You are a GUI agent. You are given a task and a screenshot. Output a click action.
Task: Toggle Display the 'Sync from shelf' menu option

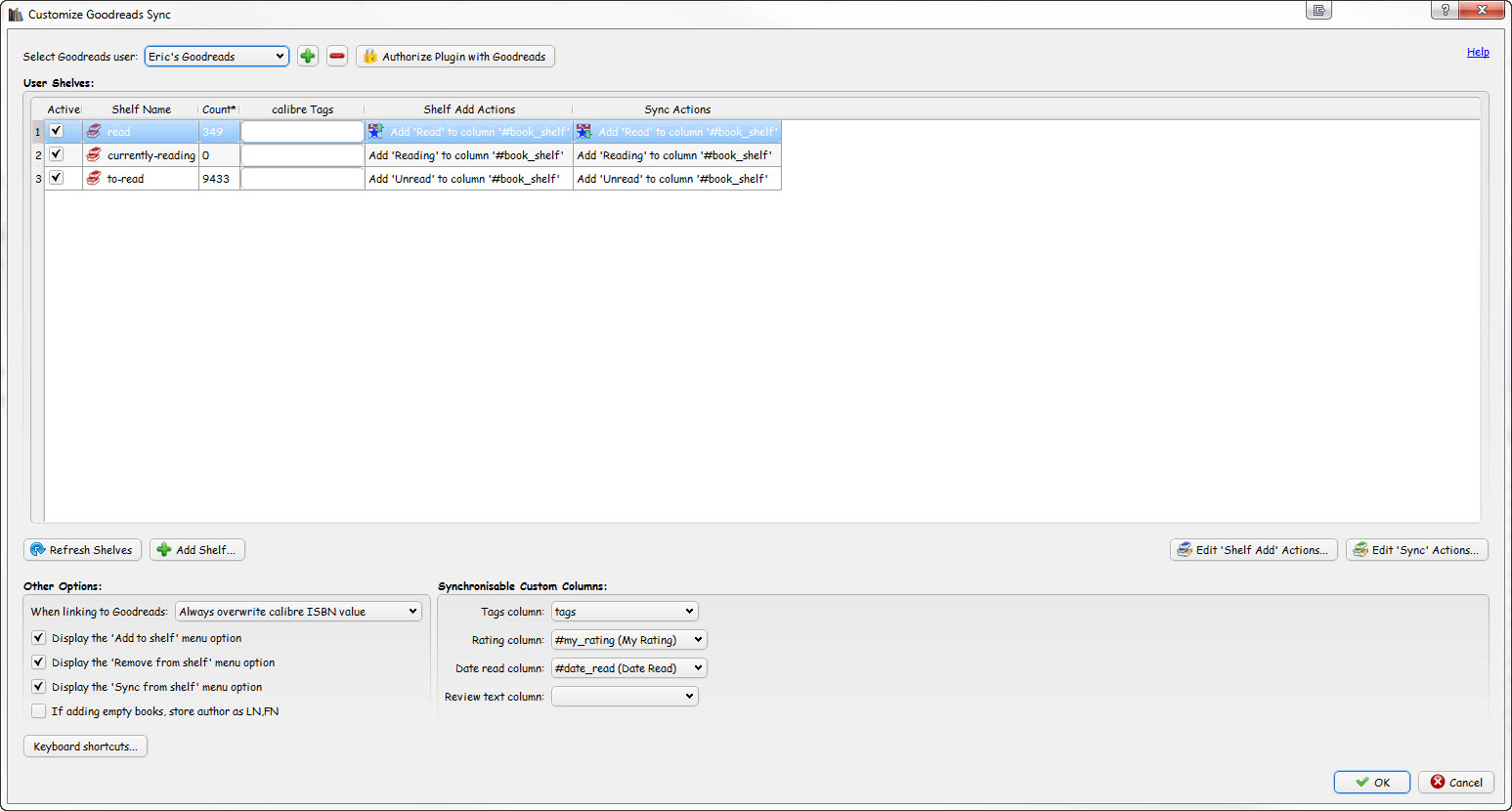coord(39,687)
